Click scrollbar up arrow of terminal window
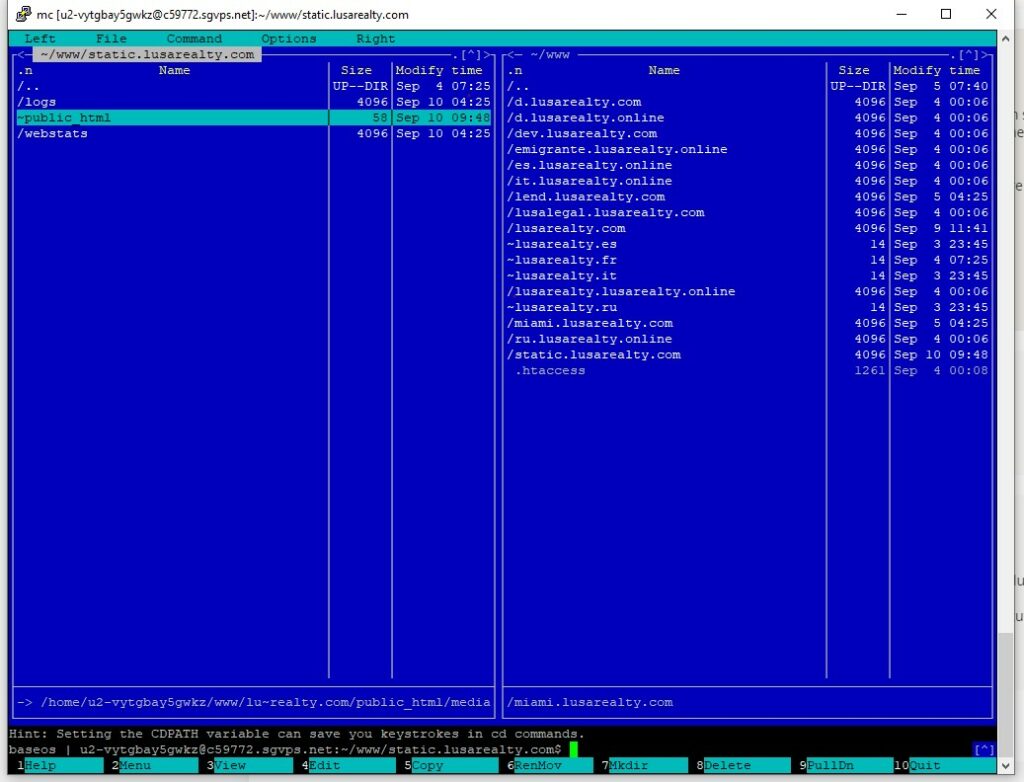This screenshot has width=1024, height=782. coord(1005,39)
